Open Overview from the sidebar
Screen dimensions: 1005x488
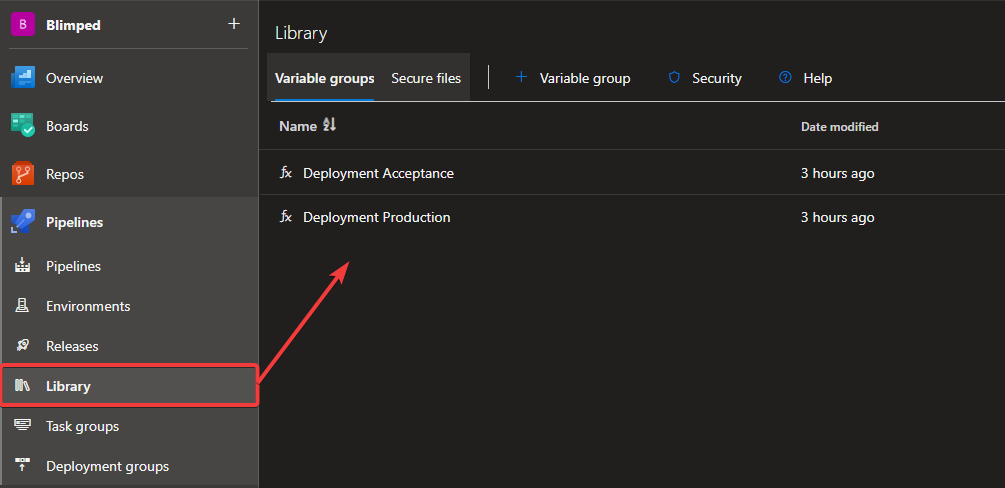74,78
